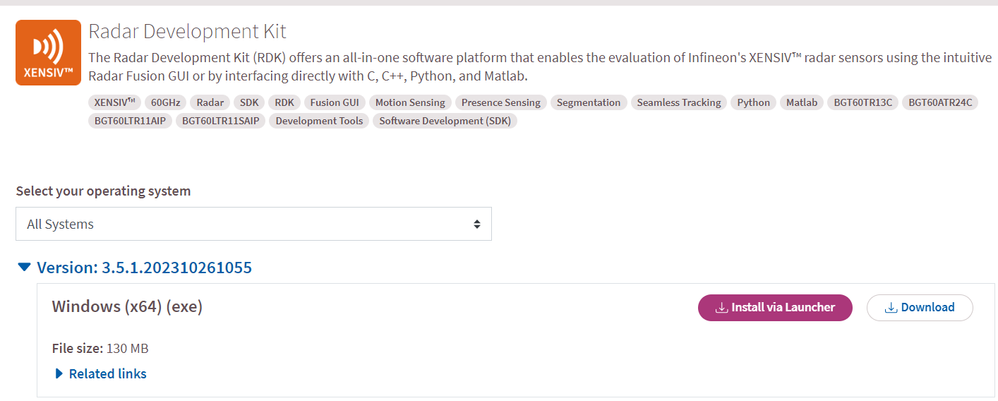998x401 pixels.
Task: Select the Fusion GUI tag
Action: pos(334,102)
